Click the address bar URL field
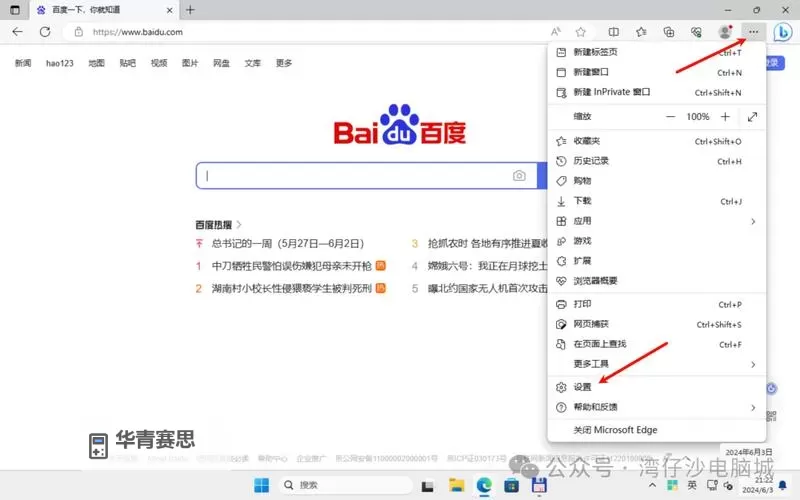Image resolution: width=800 pixels, height=500 pixels. tap(306, 32)
